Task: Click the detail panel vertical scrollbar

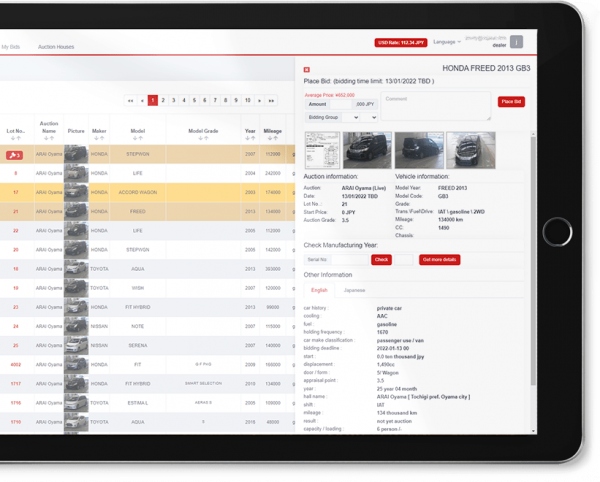Action: pyautogui.click(x=533, y=262)
